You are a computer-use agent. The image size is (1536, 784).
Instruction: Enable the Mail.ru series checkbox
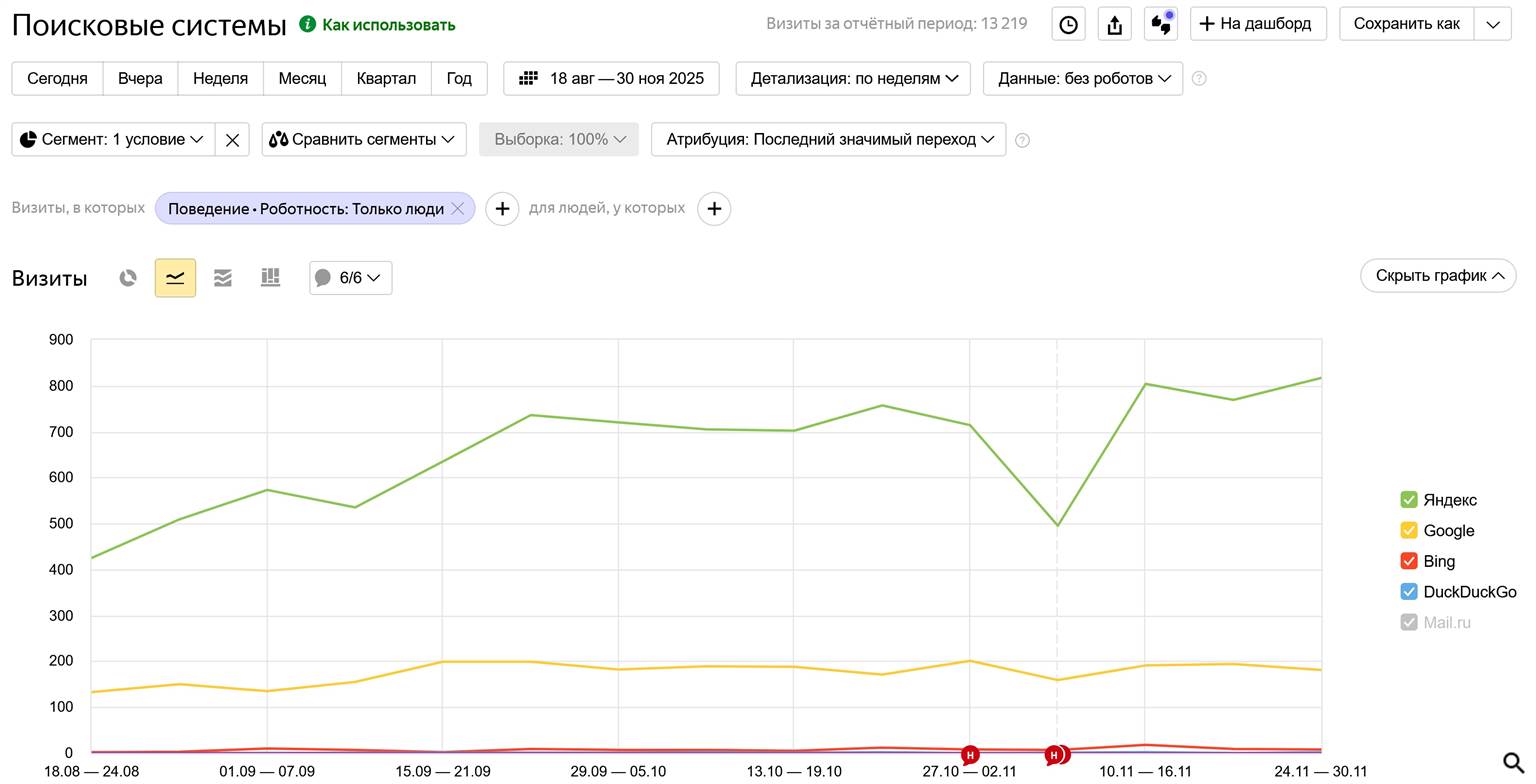[1409, 622]
